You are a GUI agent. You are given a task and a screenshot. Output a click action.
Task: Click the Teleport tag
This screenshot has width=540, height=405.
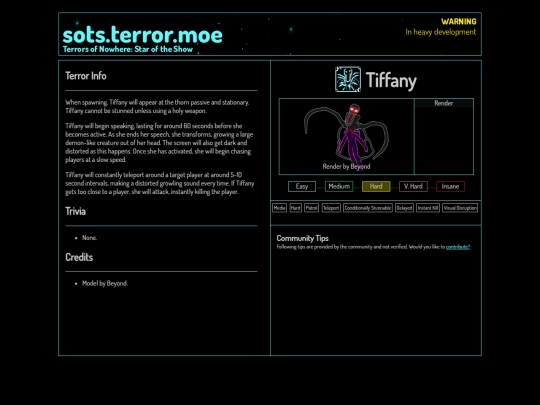tap(331, 208)
